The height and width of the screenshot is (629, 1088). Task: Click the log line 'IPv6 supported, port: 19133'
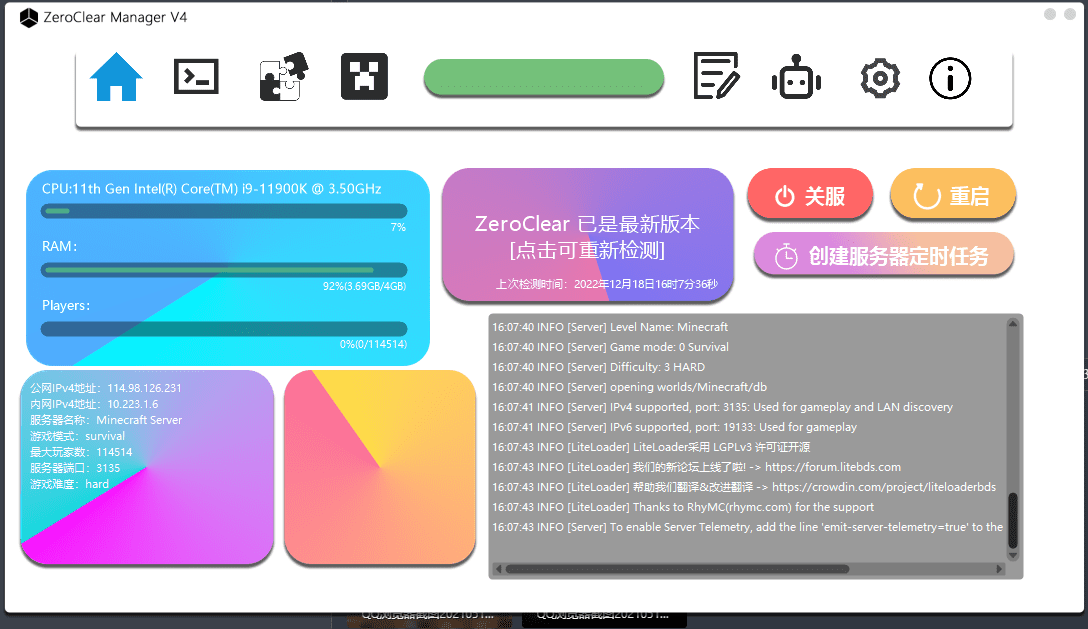(x=674, y=428)
